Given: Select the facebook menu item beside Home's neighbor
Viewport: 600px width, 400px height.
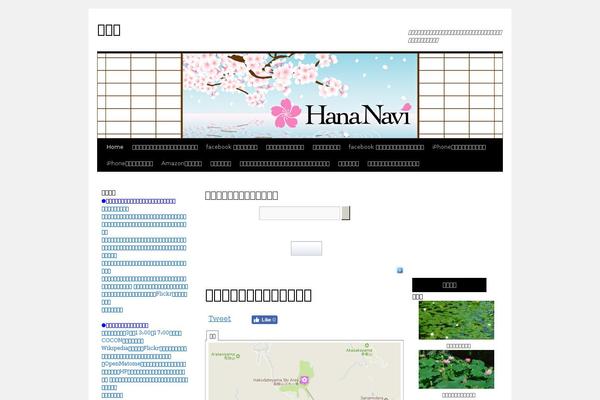Looking at the screenshot, I should [x=232, y=147].
